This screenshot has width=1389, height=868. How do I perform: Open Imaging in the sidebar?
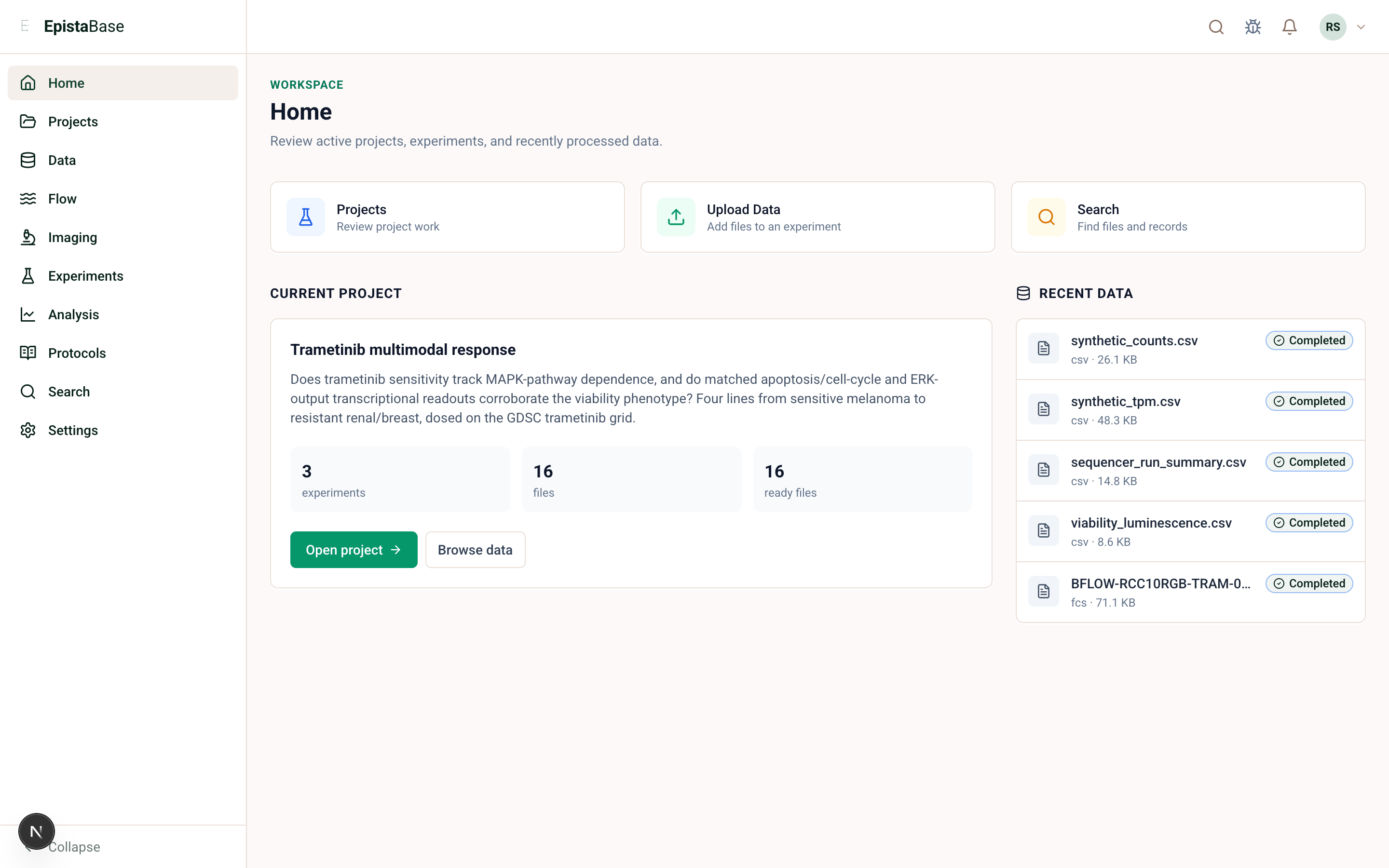123,237
